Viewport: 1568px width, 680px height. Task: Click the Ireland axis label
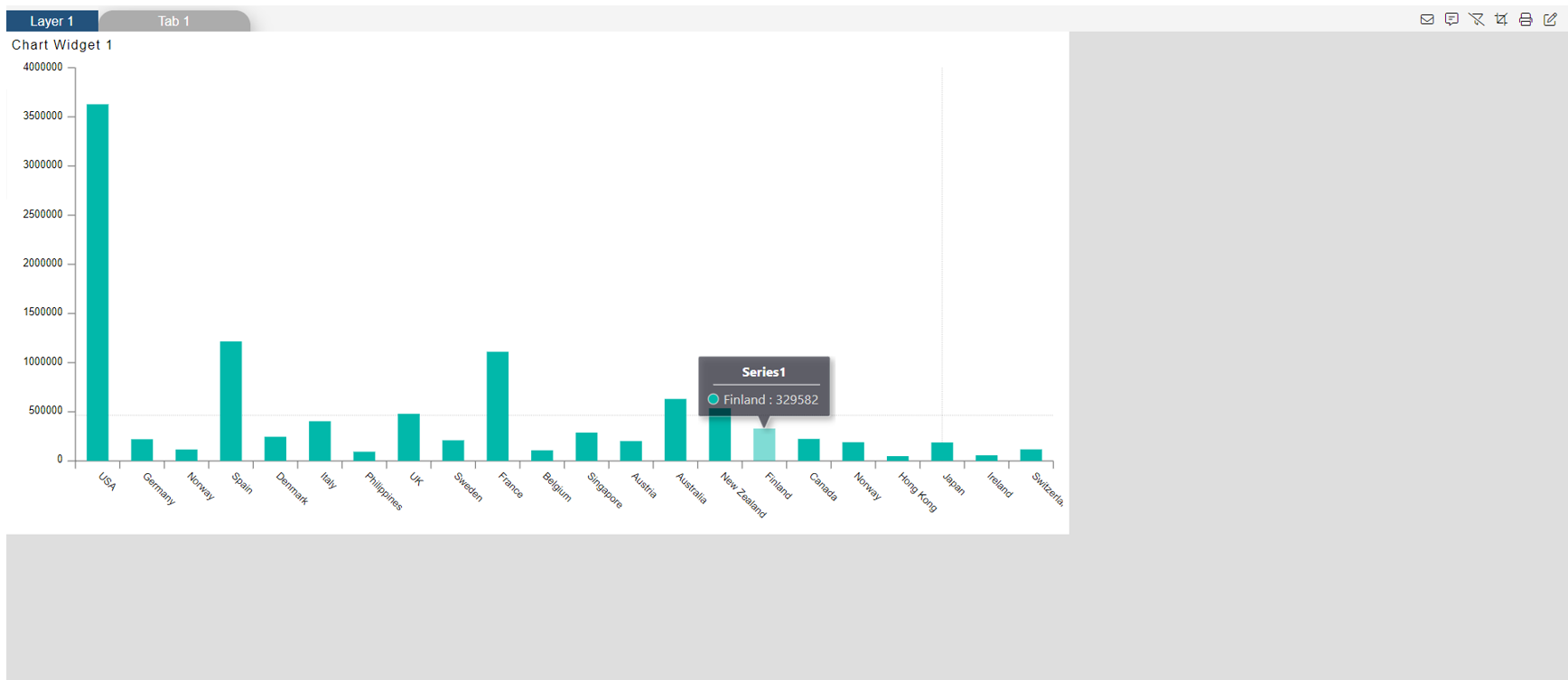1000,485
